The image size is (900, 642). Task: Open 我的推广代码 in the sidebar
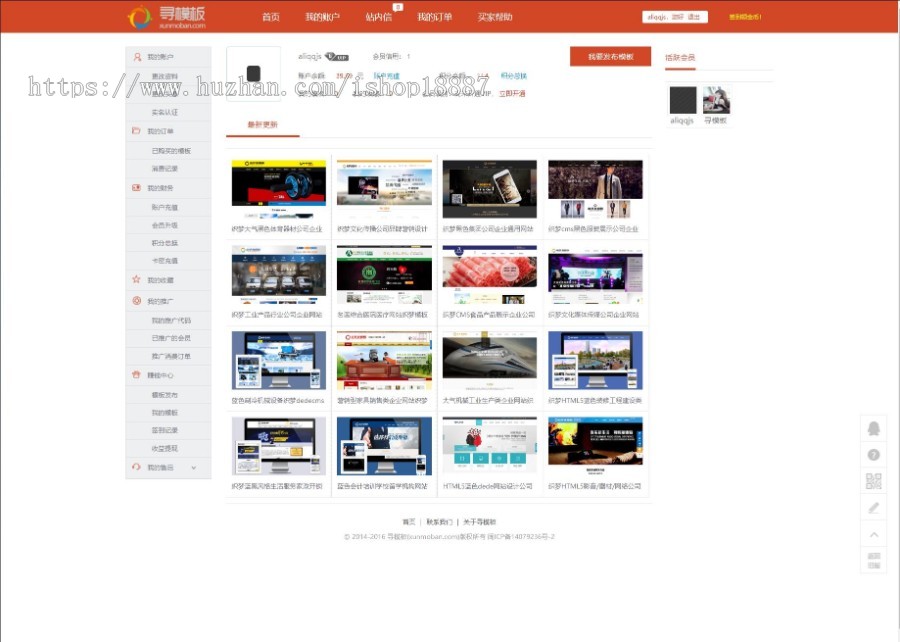(171, 321)
